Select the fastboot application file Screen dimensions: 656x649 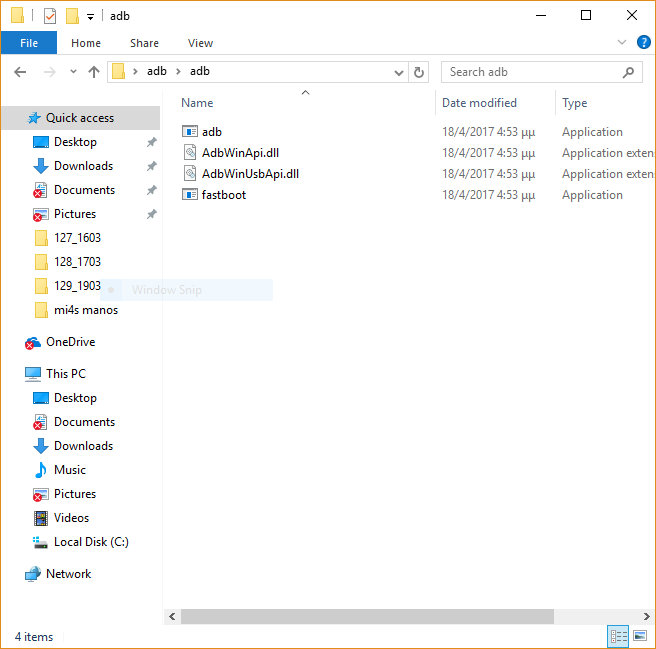[224, 195]
